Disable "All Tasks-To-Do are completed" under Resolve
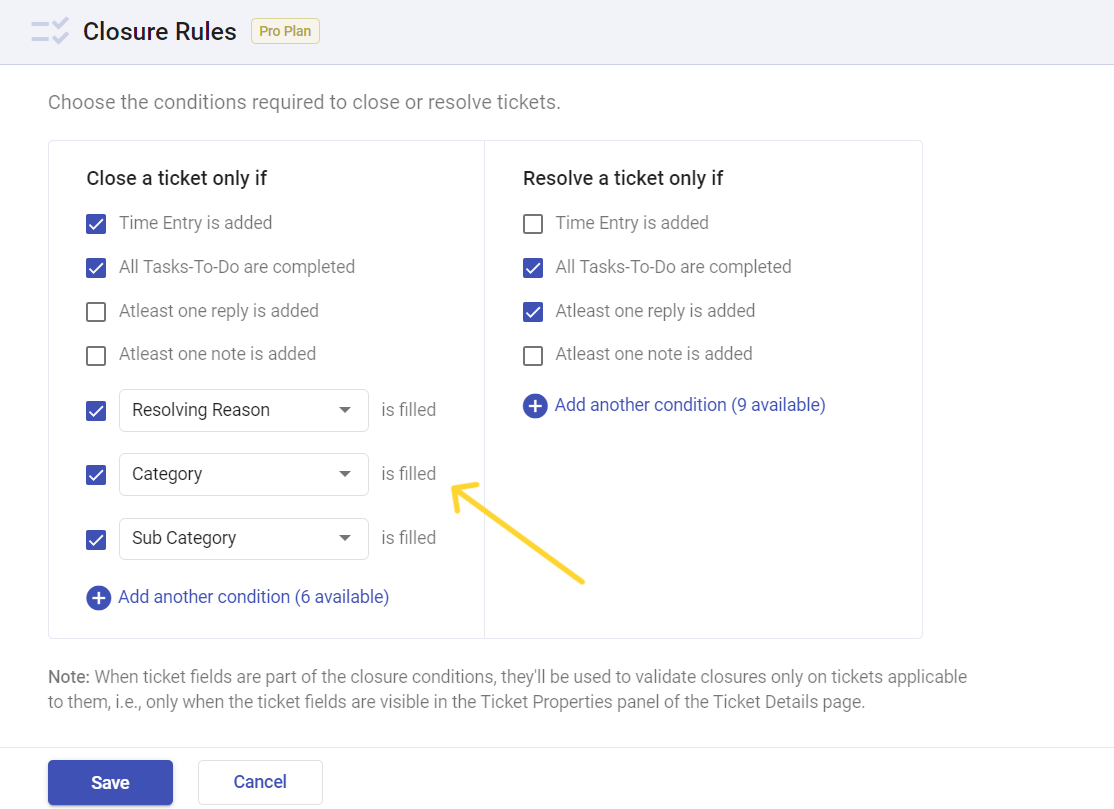 (x=533, y=267)
